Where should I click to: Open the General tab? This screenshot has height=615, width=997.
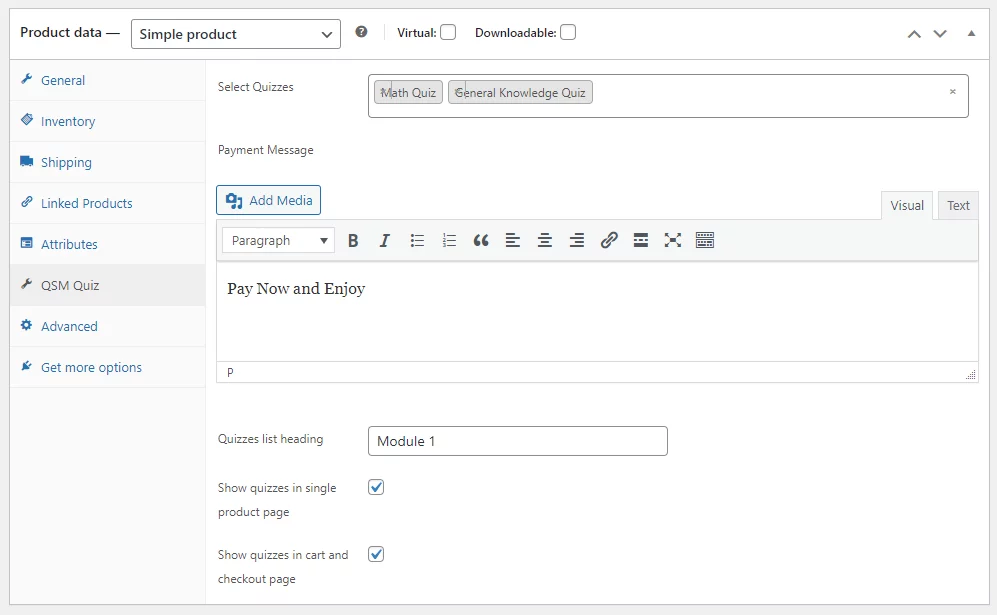pyautogui.click(x=107, y=80)
